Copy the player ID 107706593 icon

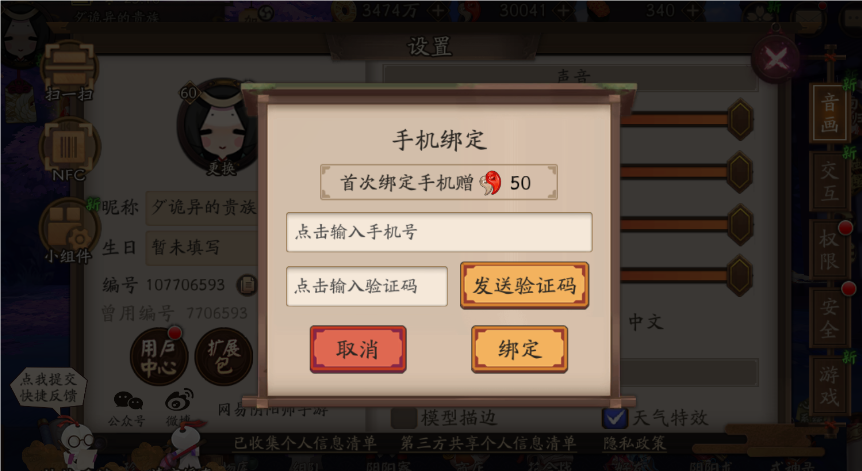[x=247, y=285]
